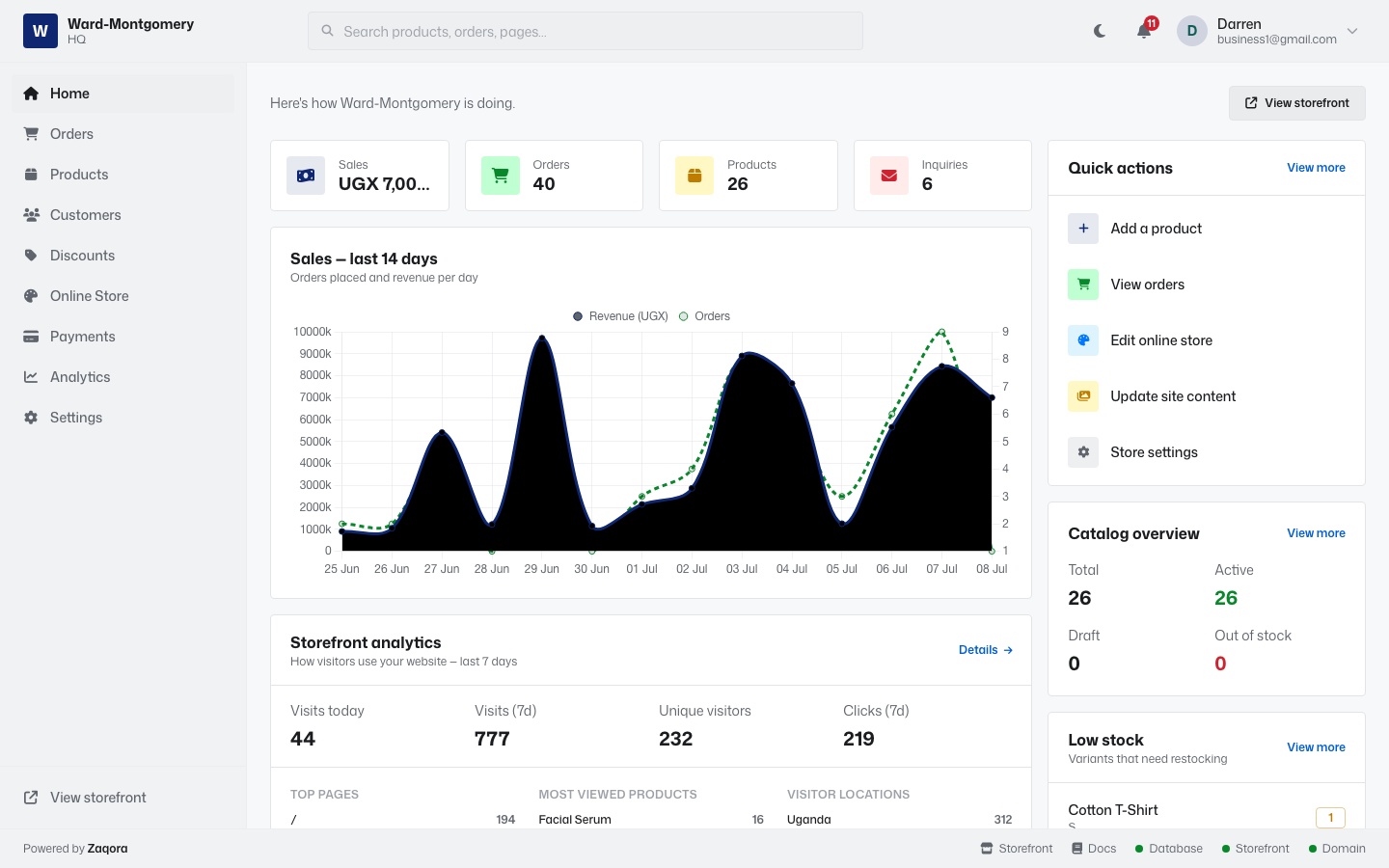Click the 29 Jun revenue peak point

(542, 338)
